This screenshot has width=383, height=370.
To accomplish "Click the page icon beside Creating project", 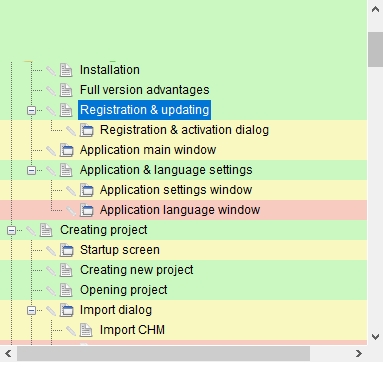I will [46, 230].
